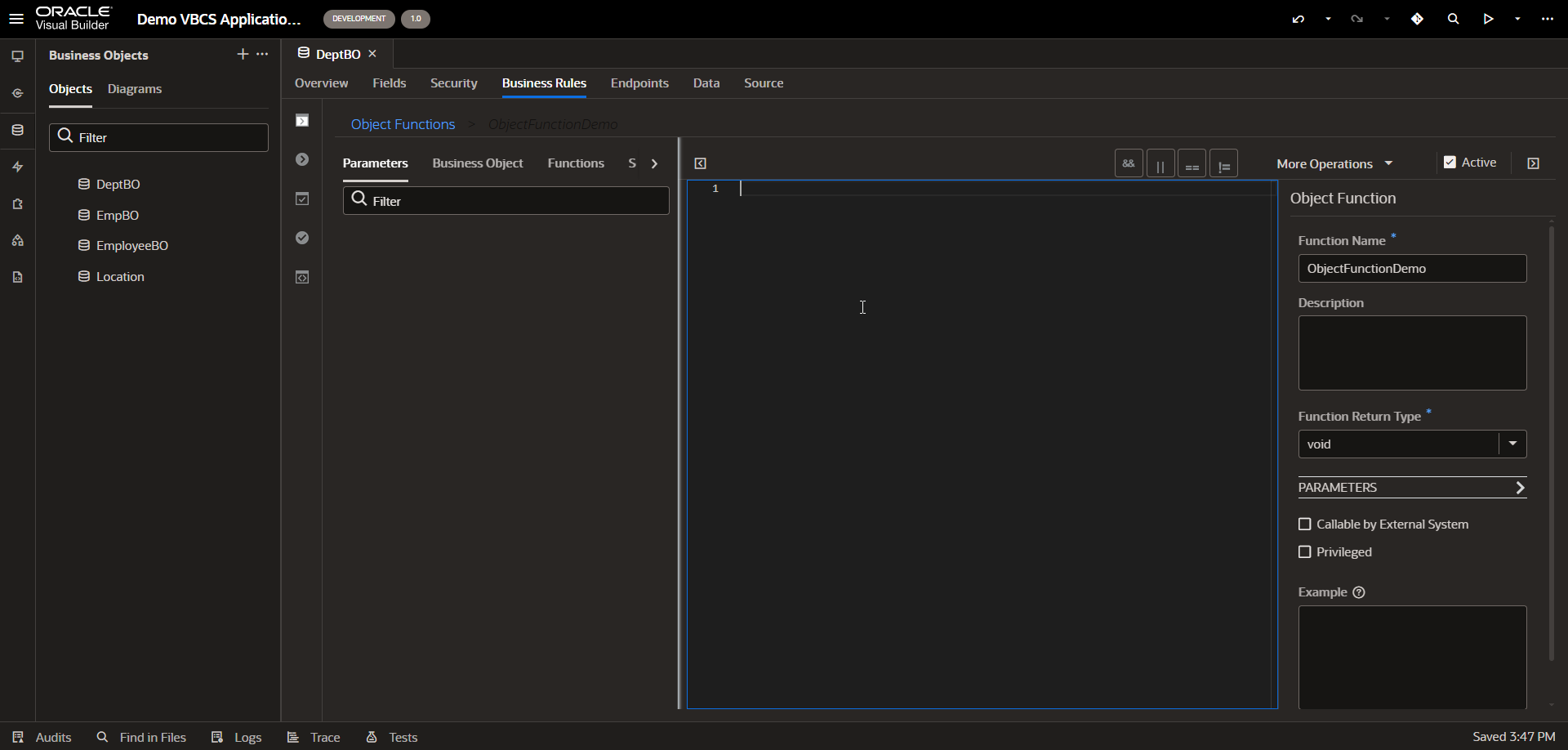Image resolution: width=1568 pixels, height=750 pixels.
Task: Switch to the Endpoints tab
Action: 639,83
